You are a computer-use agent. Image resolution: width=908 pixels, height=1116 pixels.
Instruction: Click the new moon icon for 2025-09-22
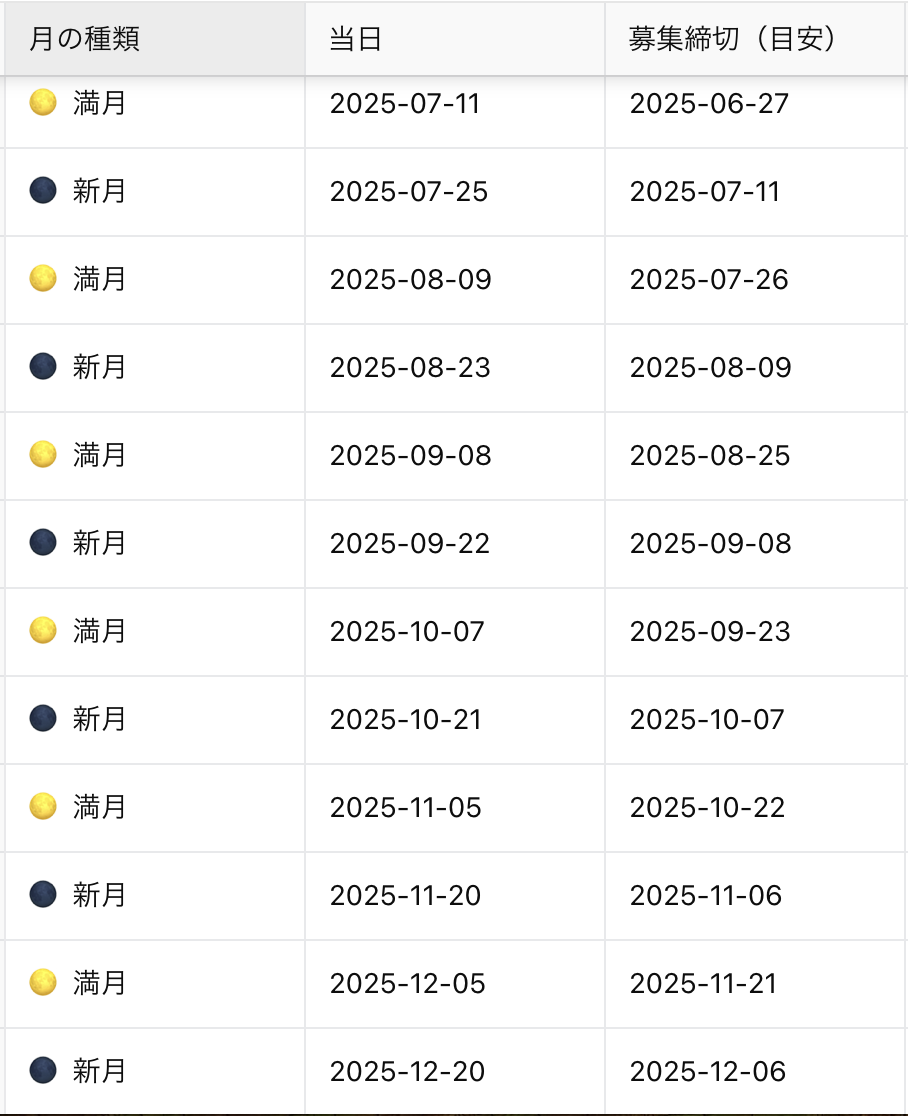coord(43,542)
